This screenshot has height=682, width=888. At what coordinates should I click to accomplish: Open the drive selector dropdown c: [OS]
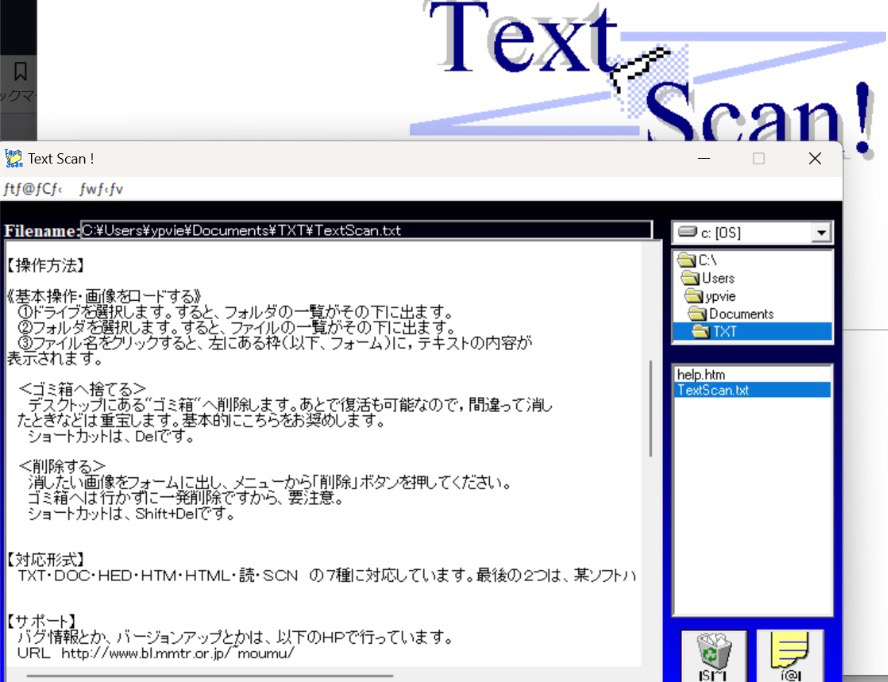tap(752, 233)
